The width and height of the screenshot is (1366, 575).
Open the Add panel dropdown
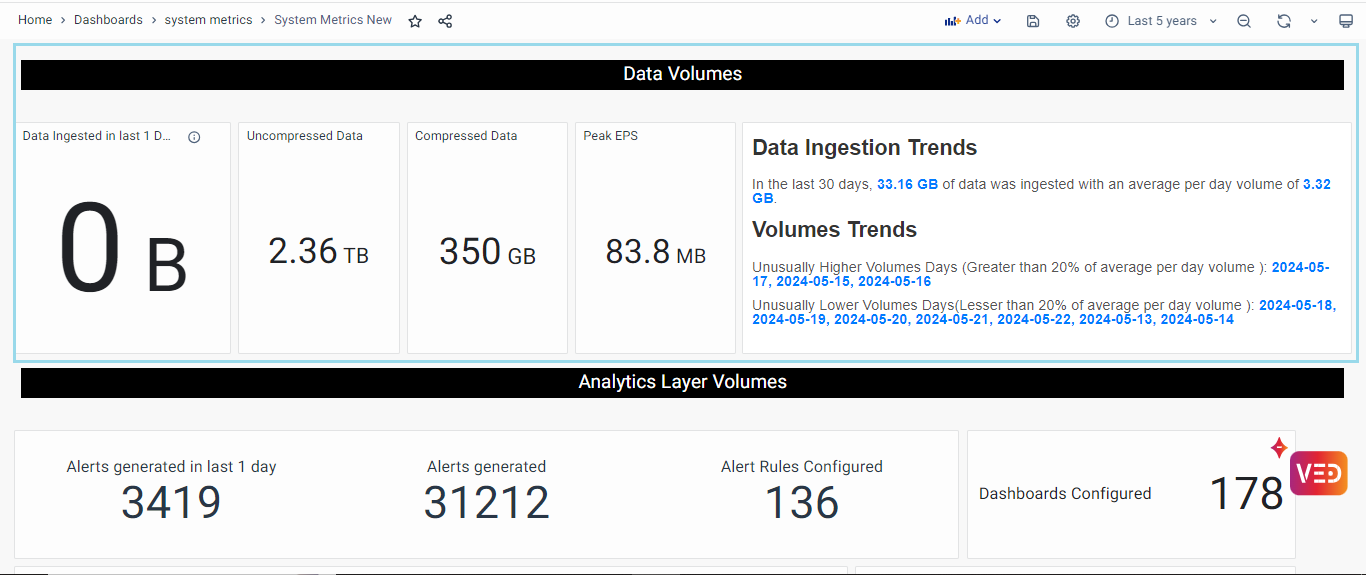(x=973, y=21)
